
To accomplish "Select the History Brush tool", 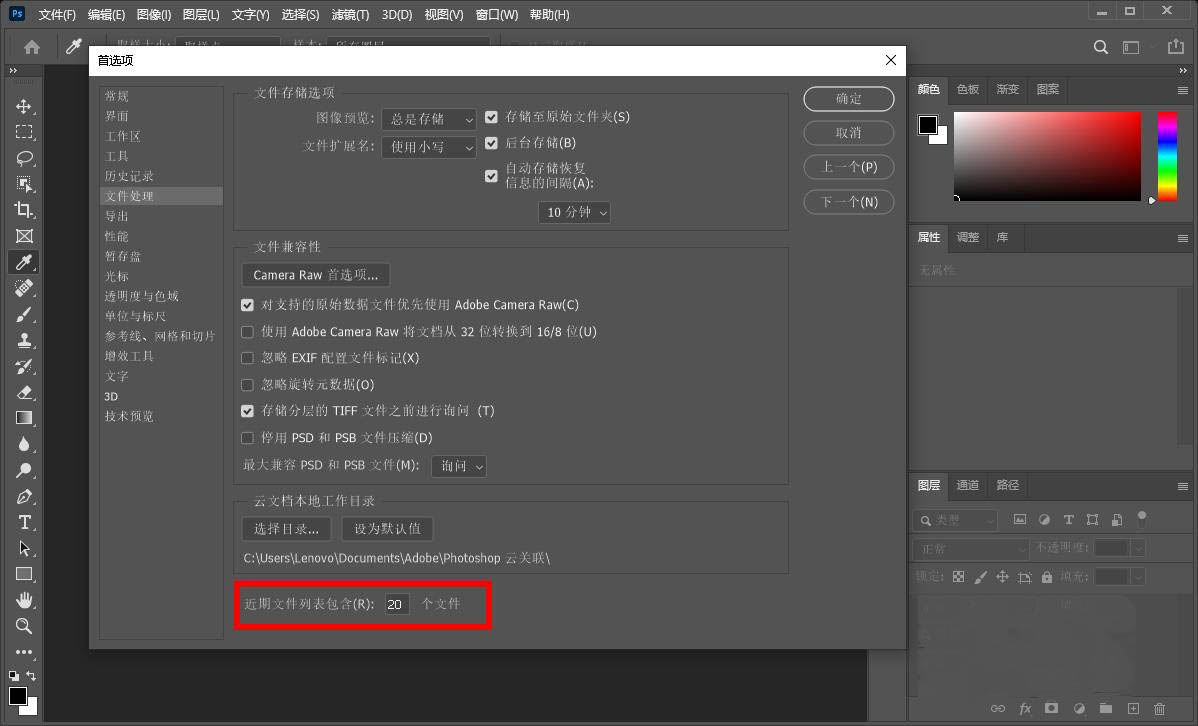I will [24, 366].
